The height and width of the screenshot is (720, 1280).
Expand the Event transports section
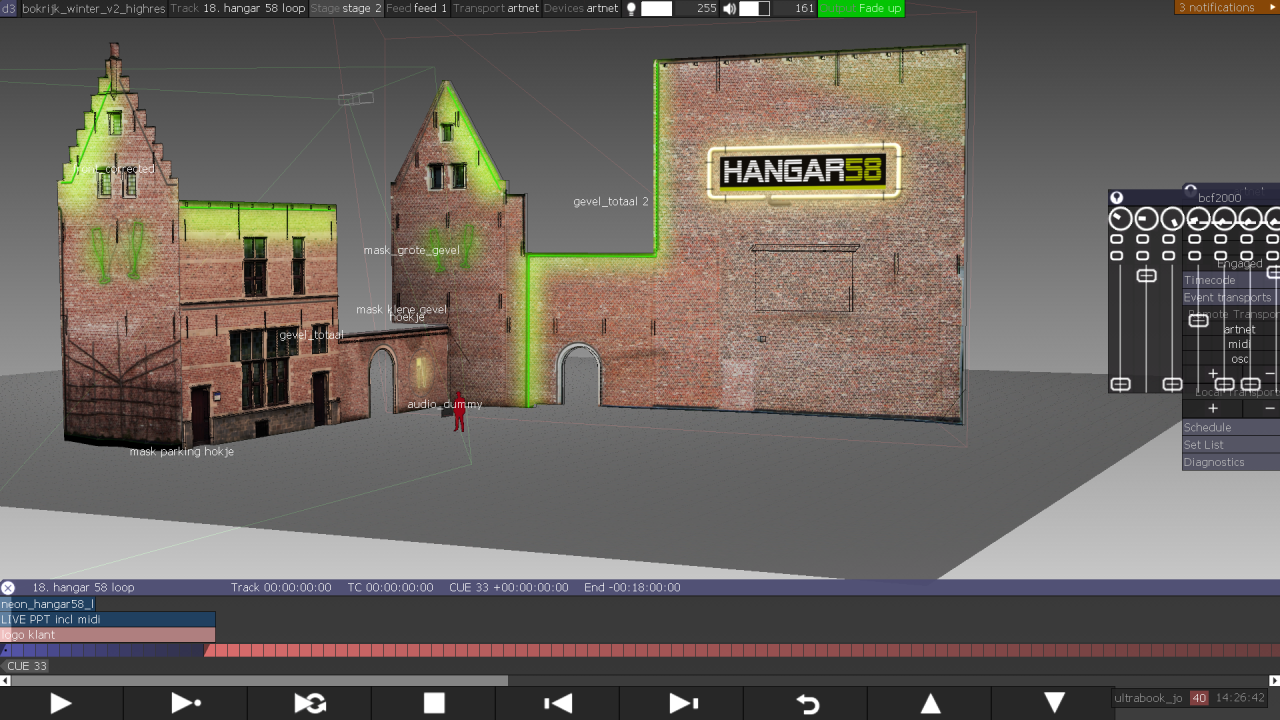(1231, 297)
